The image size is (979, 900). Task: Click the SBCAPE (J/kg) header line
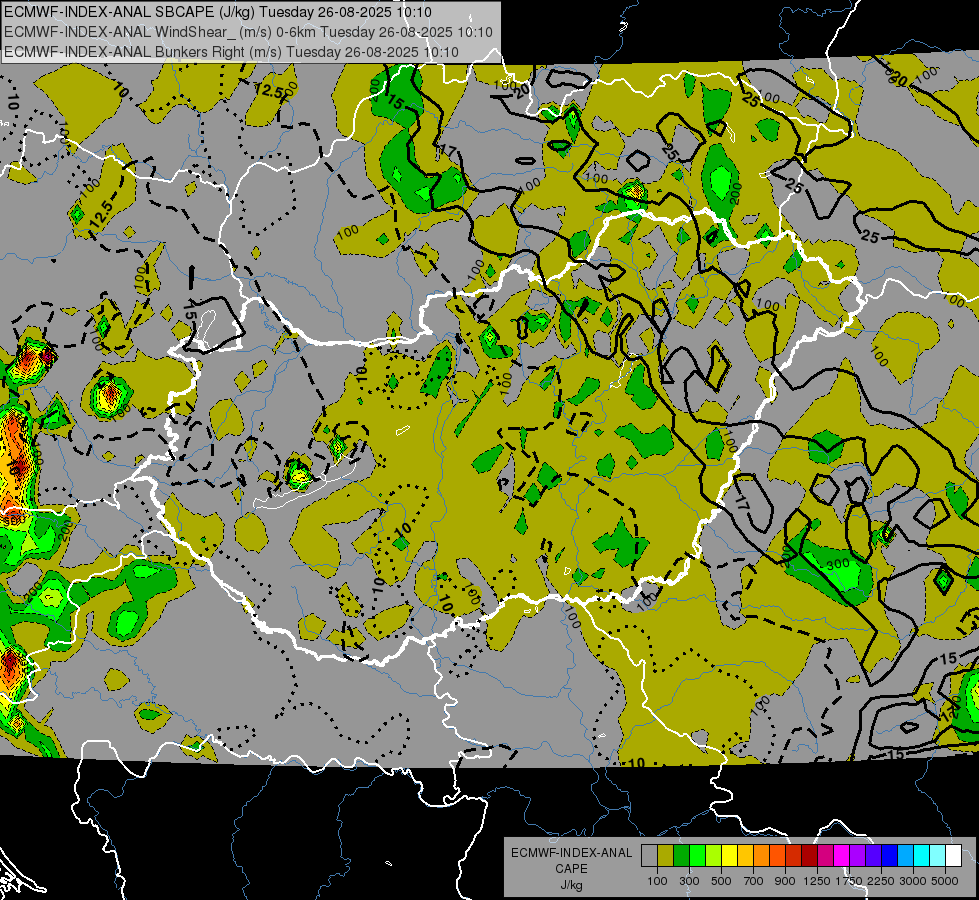(x=217, y=12)
